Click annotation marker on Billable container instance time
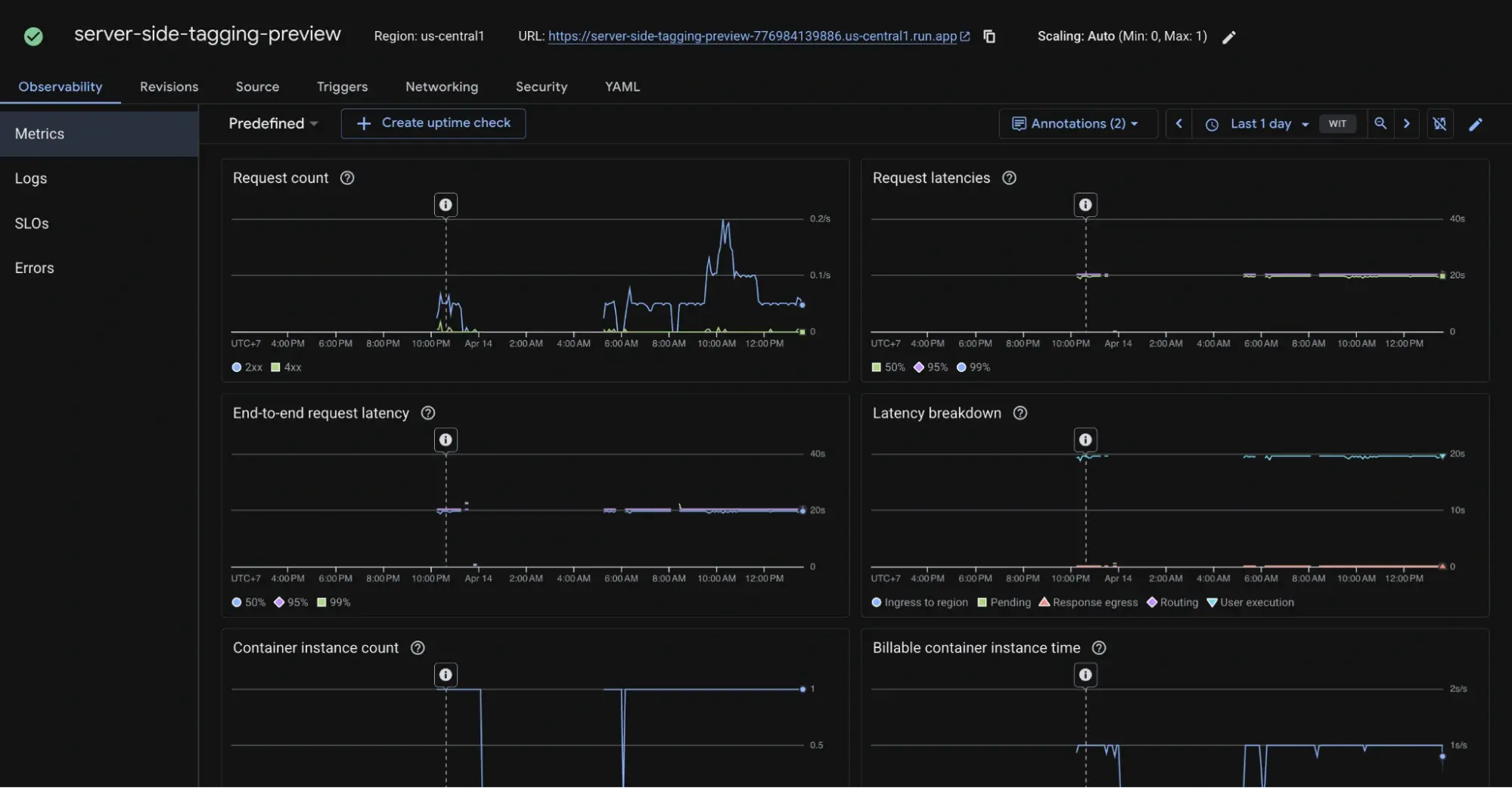Viewport: 1512px width, 788px height. pos(1085,675)
